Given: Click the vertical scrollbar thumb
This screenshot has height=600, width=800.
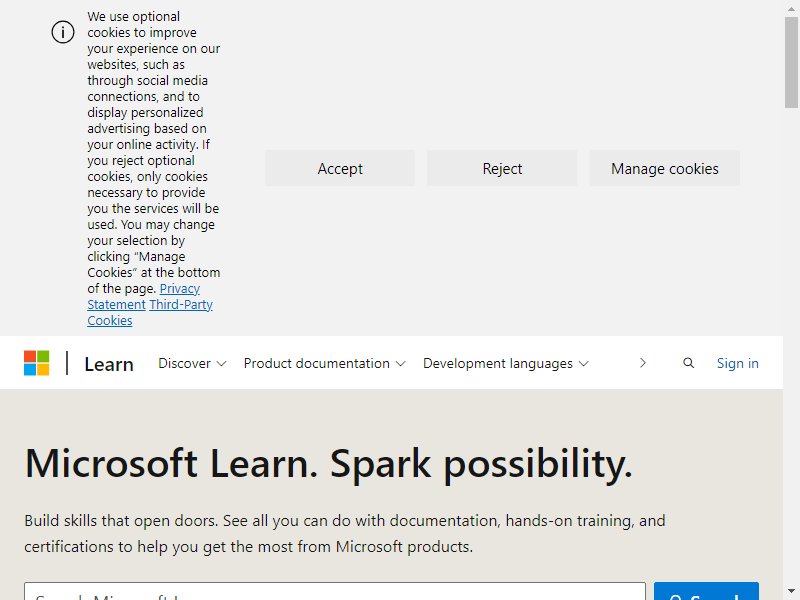Looking at the screenshot, I should tap(791, 62).
